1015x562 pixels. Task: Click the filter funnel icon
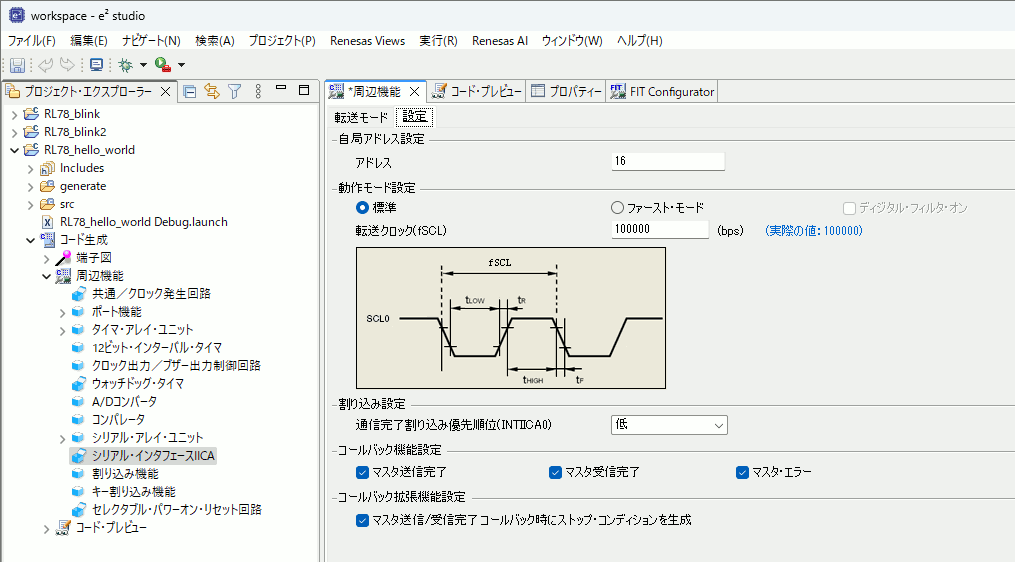235,91
